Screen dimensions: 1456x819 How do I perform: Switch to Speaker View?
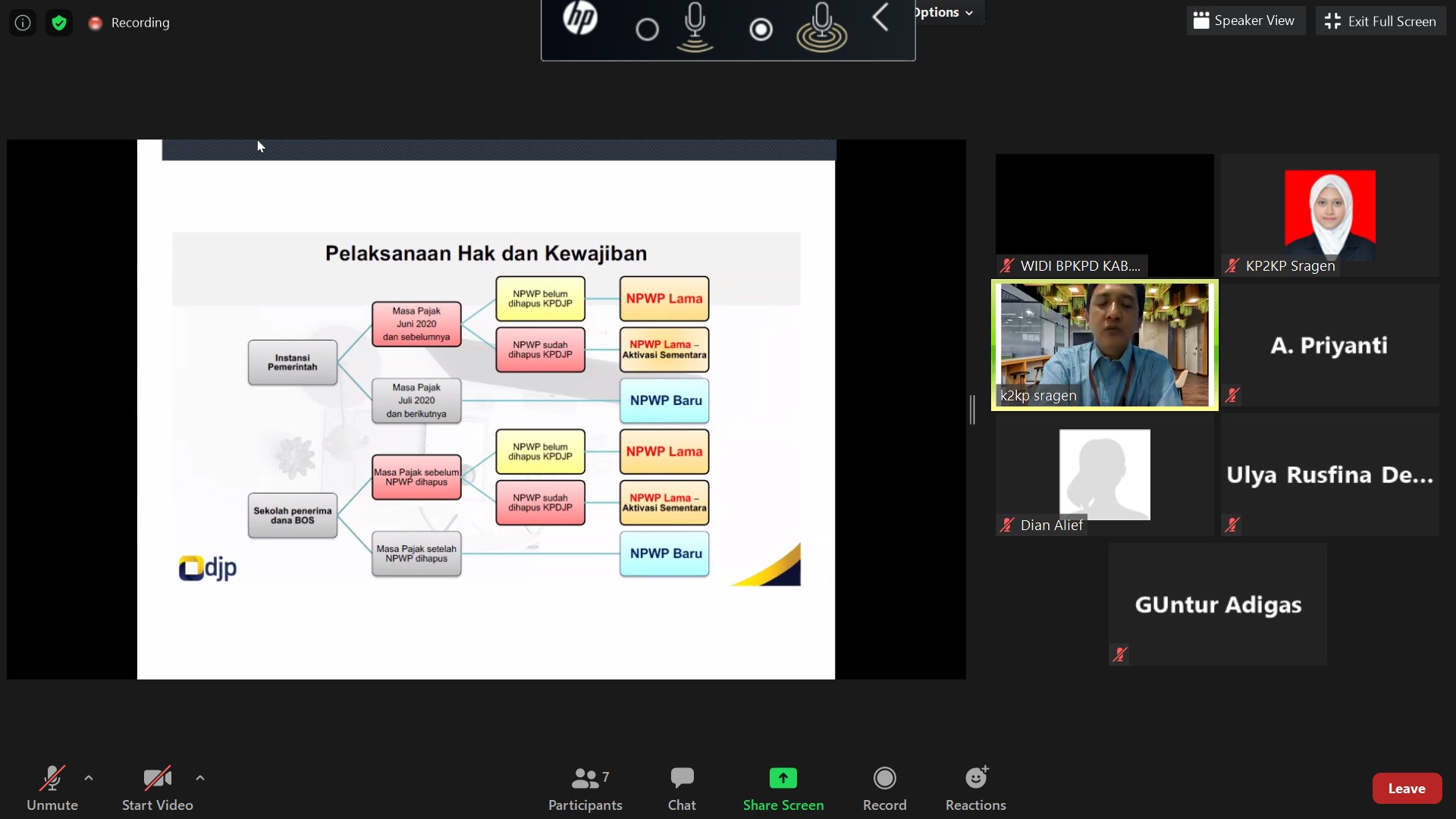(1244, 21)
